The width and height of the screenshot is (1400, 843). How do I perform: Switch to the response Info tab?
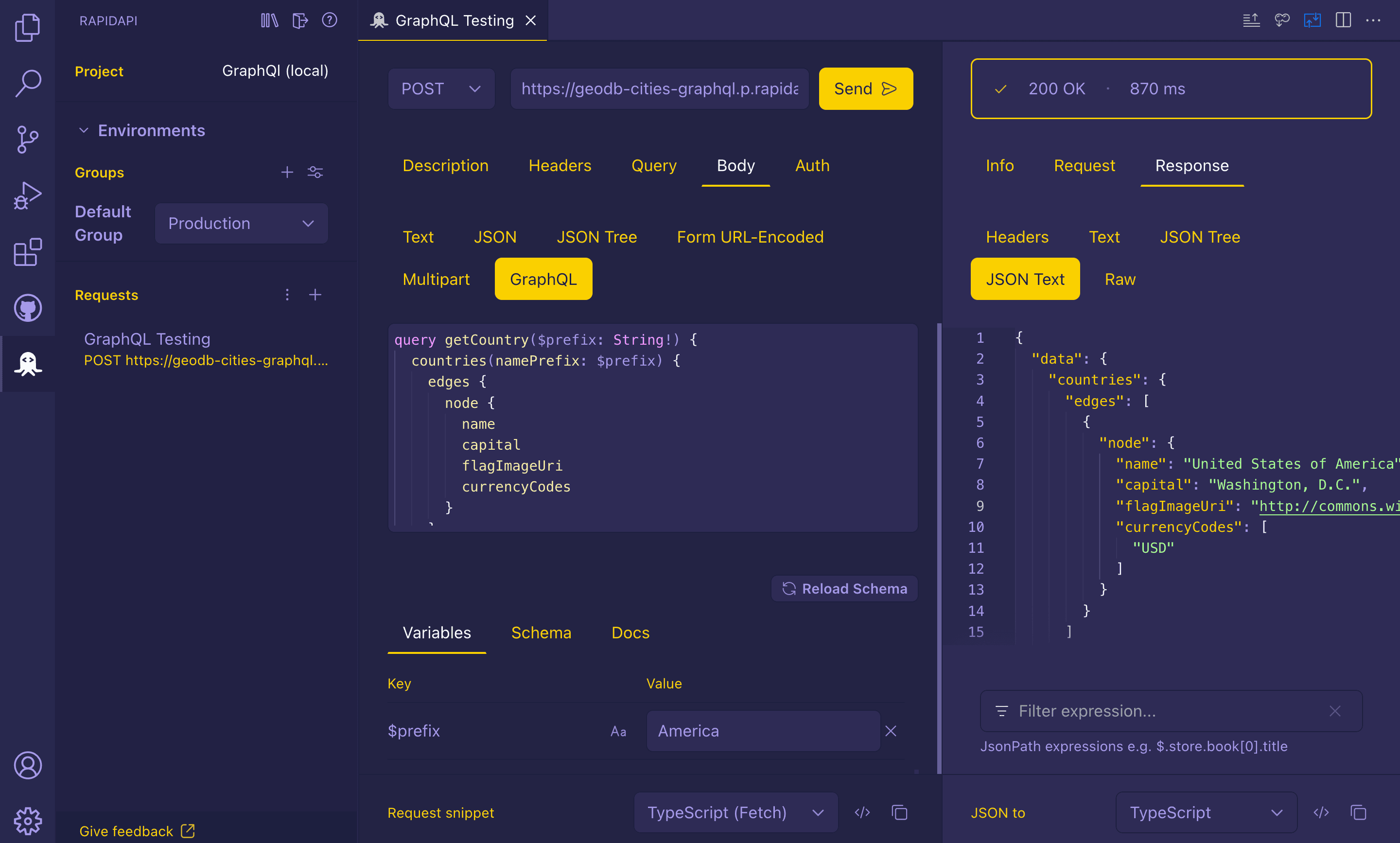(999, 165)
